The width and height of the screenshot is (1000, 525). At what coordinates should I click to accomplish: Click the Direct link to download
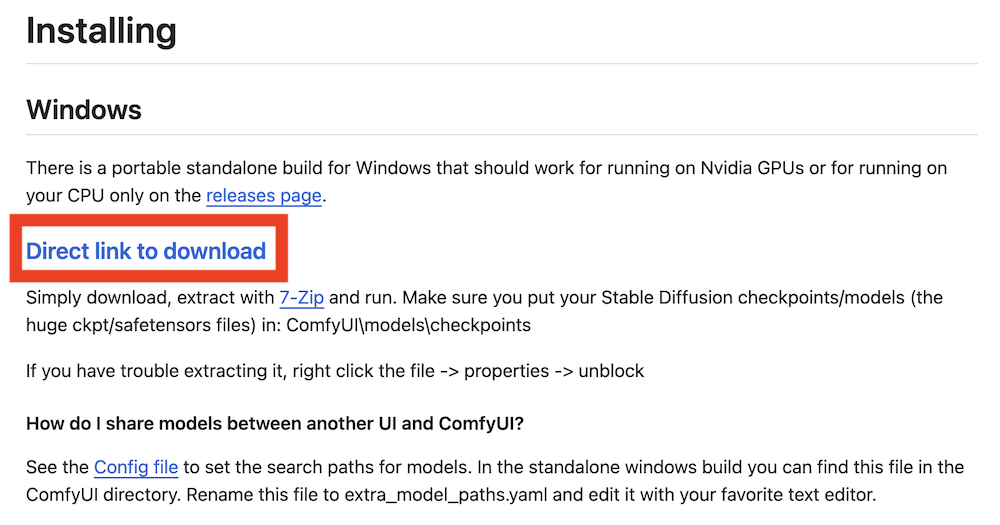[x=146, y=251]
